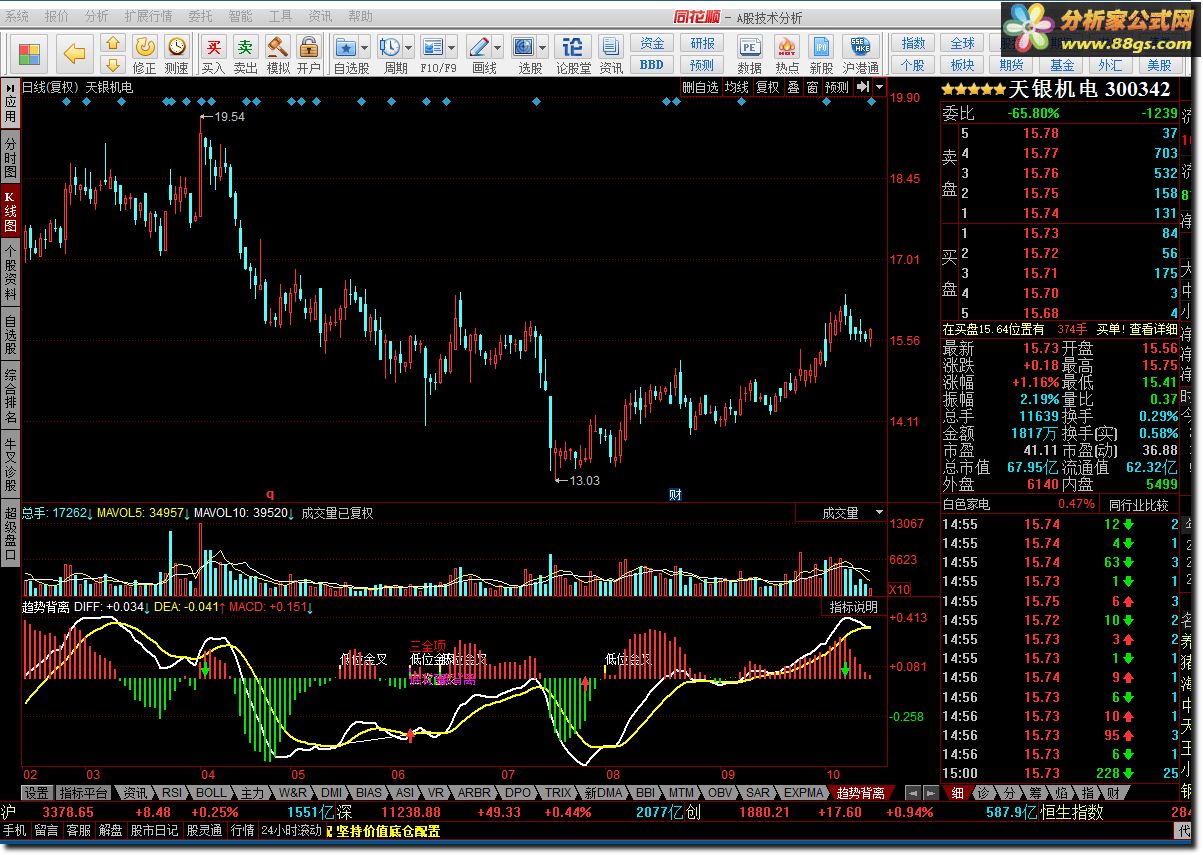Toggle the 窗 window option

[x=812, y=87]
